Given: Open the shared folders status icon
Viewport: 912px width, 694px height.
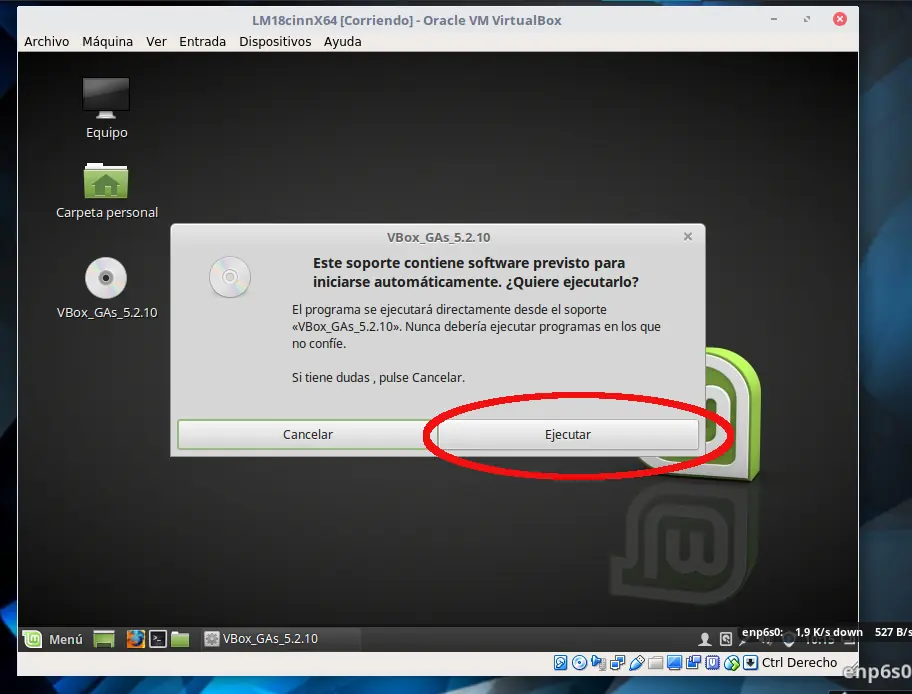Looking at the screenshot, I should (657, 663).
